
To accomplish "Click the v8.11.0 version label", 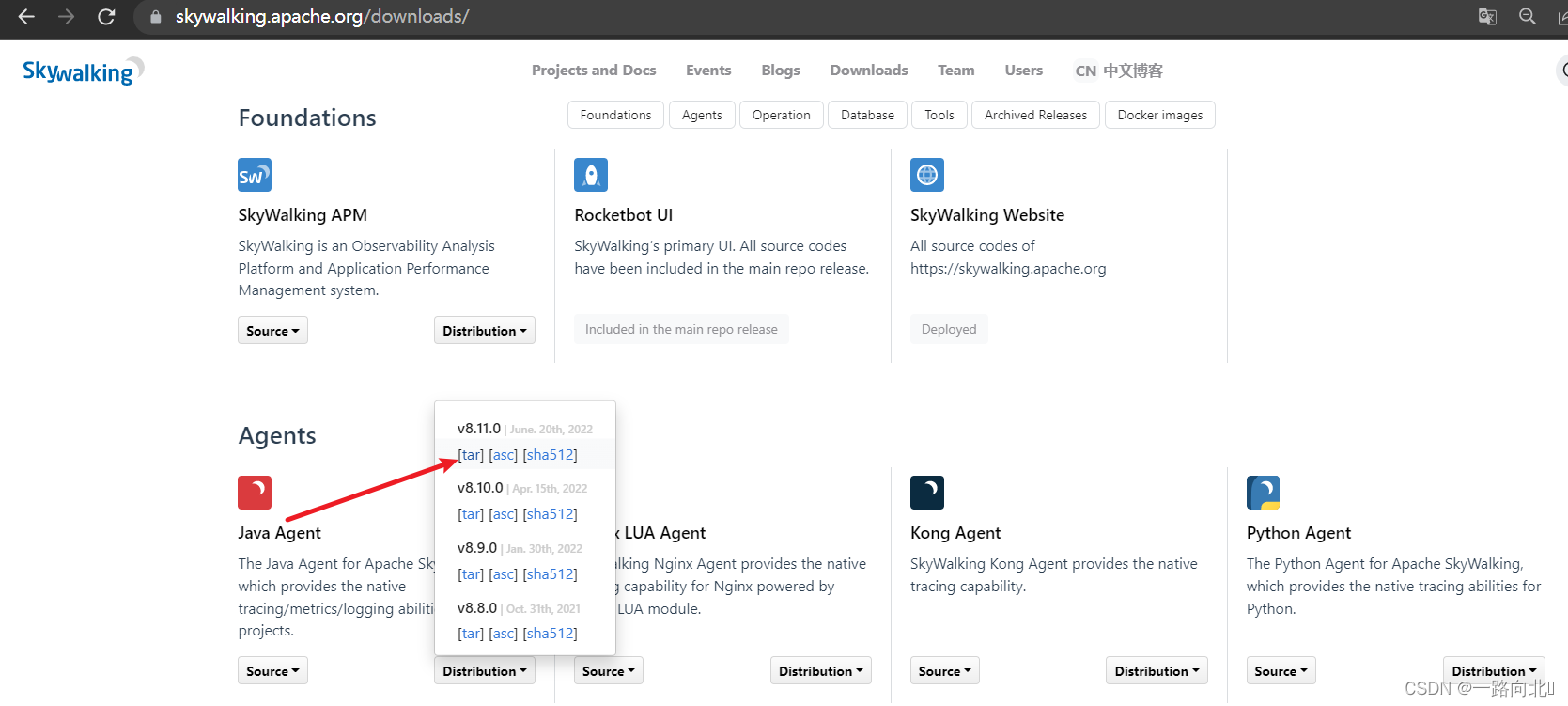I will click(x=479, y=429).
